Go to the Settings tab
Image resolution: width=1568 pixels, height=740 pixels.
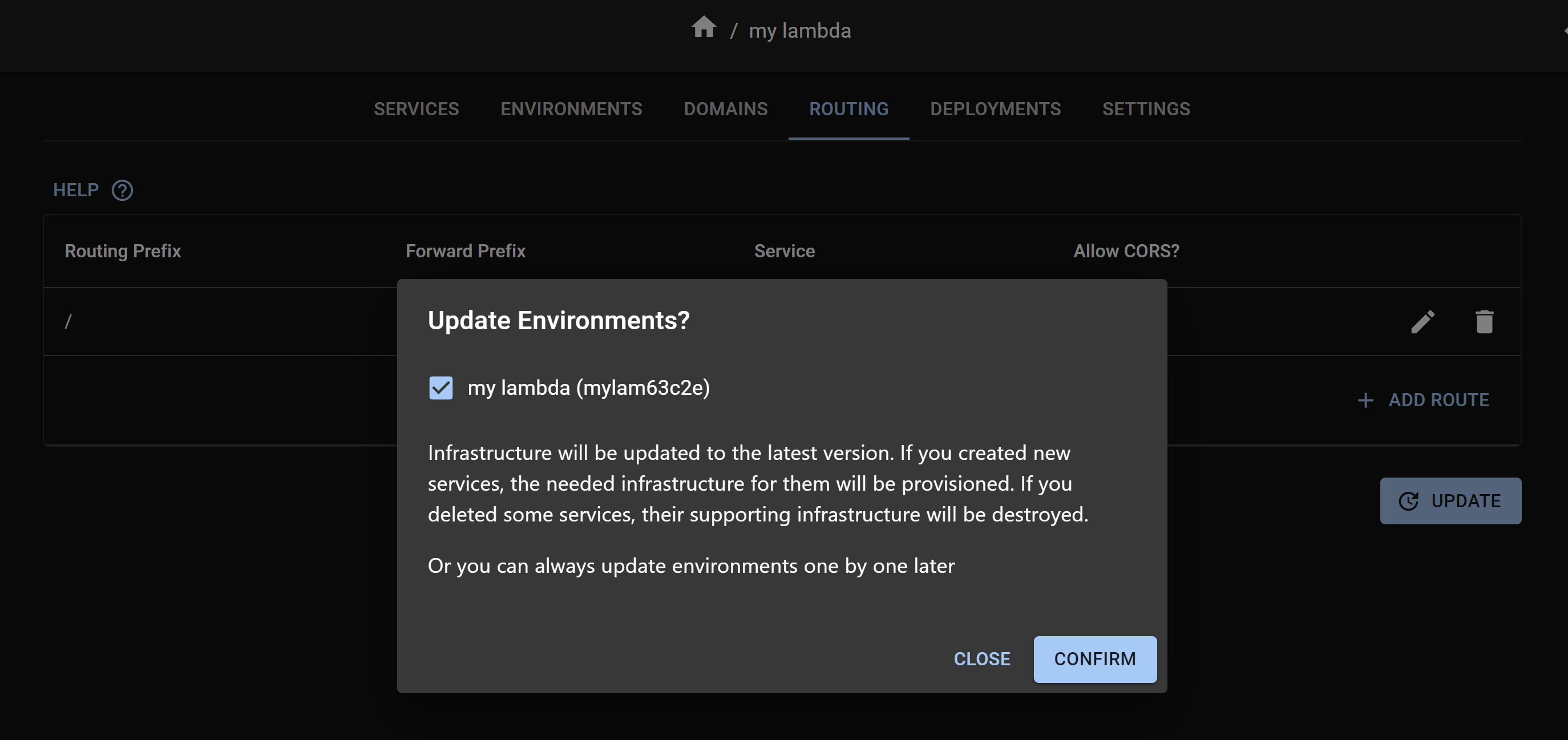point(1146,109)
